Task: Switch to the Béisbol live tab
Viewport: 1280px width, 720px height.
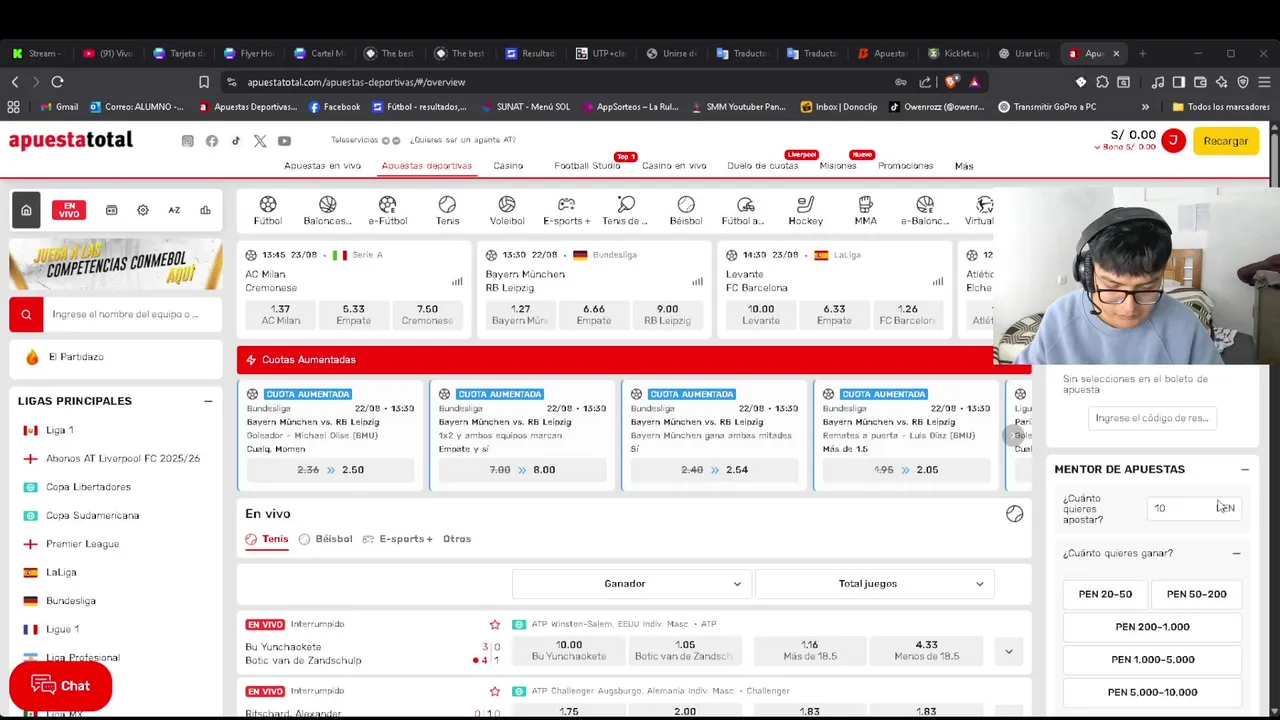Action: [x=326, y=539]
